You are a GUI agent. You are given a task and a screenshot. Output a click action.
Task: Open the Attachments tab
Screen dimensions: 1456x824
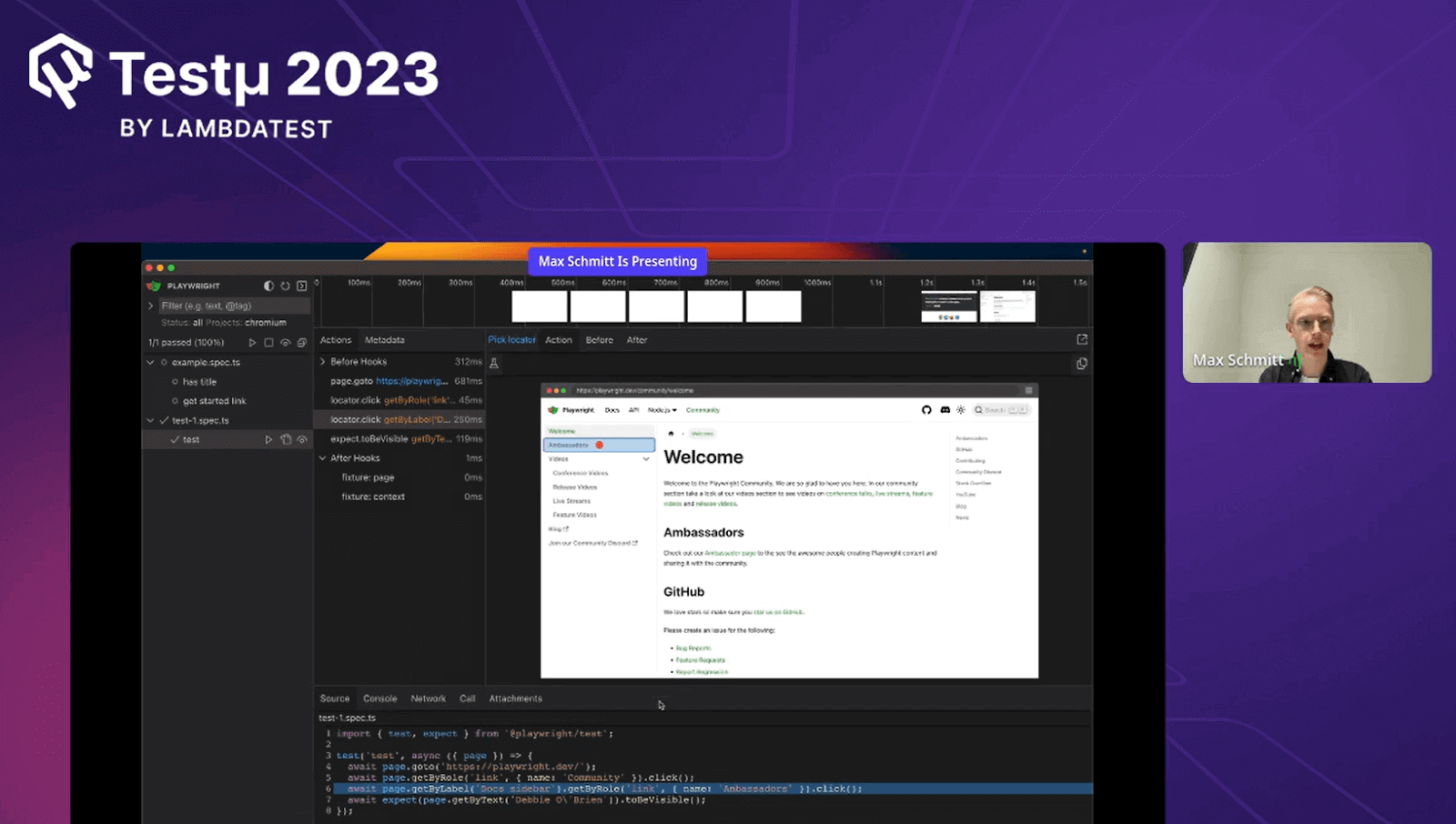[516, 698]
